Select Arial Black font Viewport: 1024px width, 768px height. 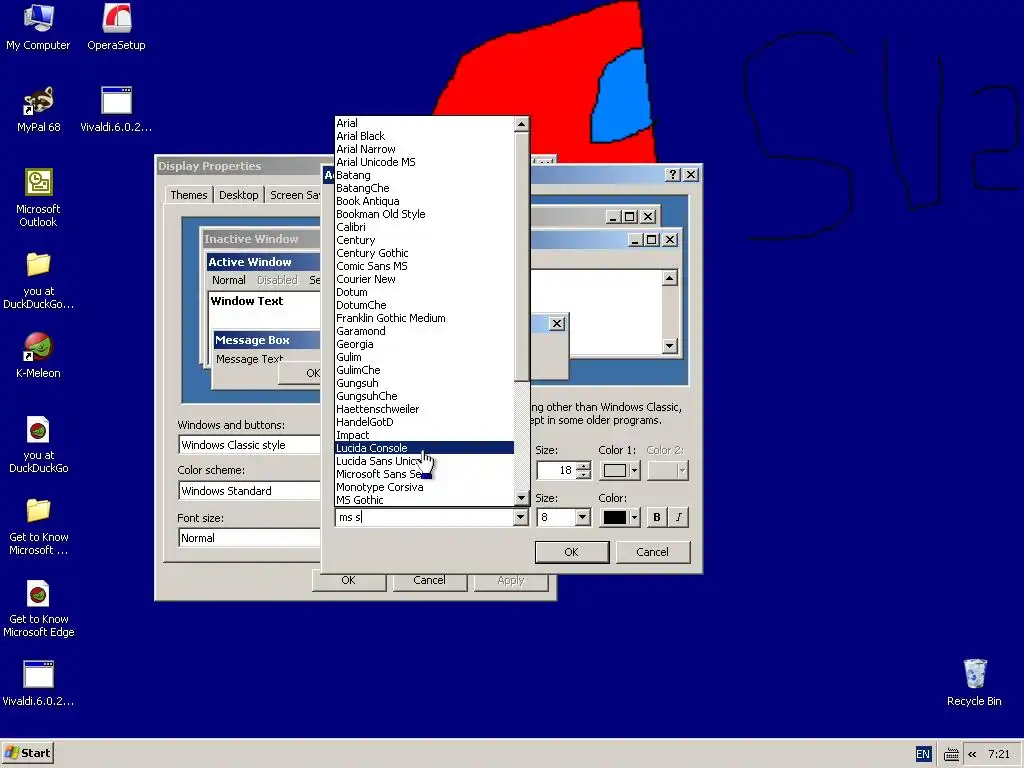[424, 136]
